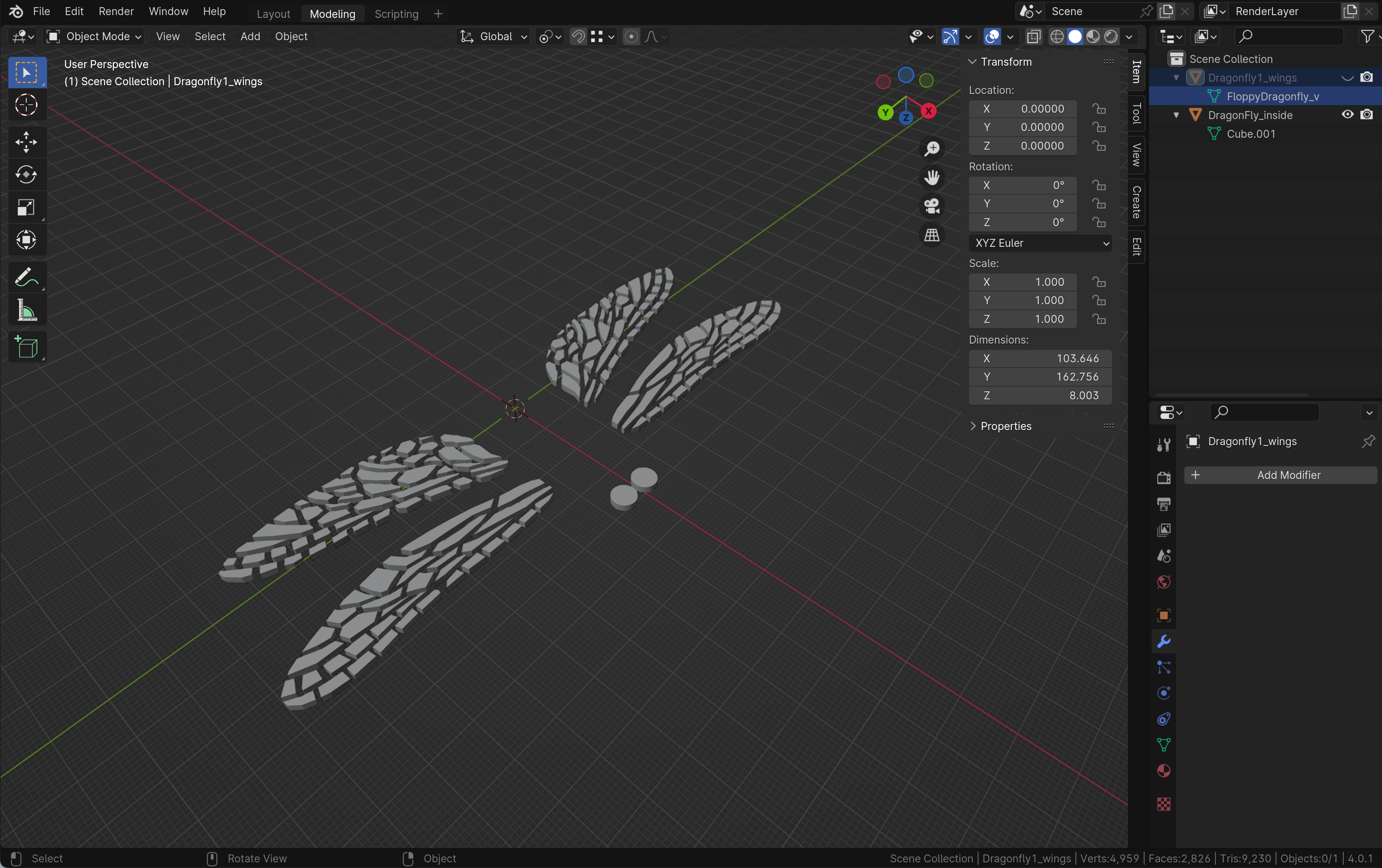Lock the X location value
Viewport: 1382px width, 868px height.
[1098, 109]
